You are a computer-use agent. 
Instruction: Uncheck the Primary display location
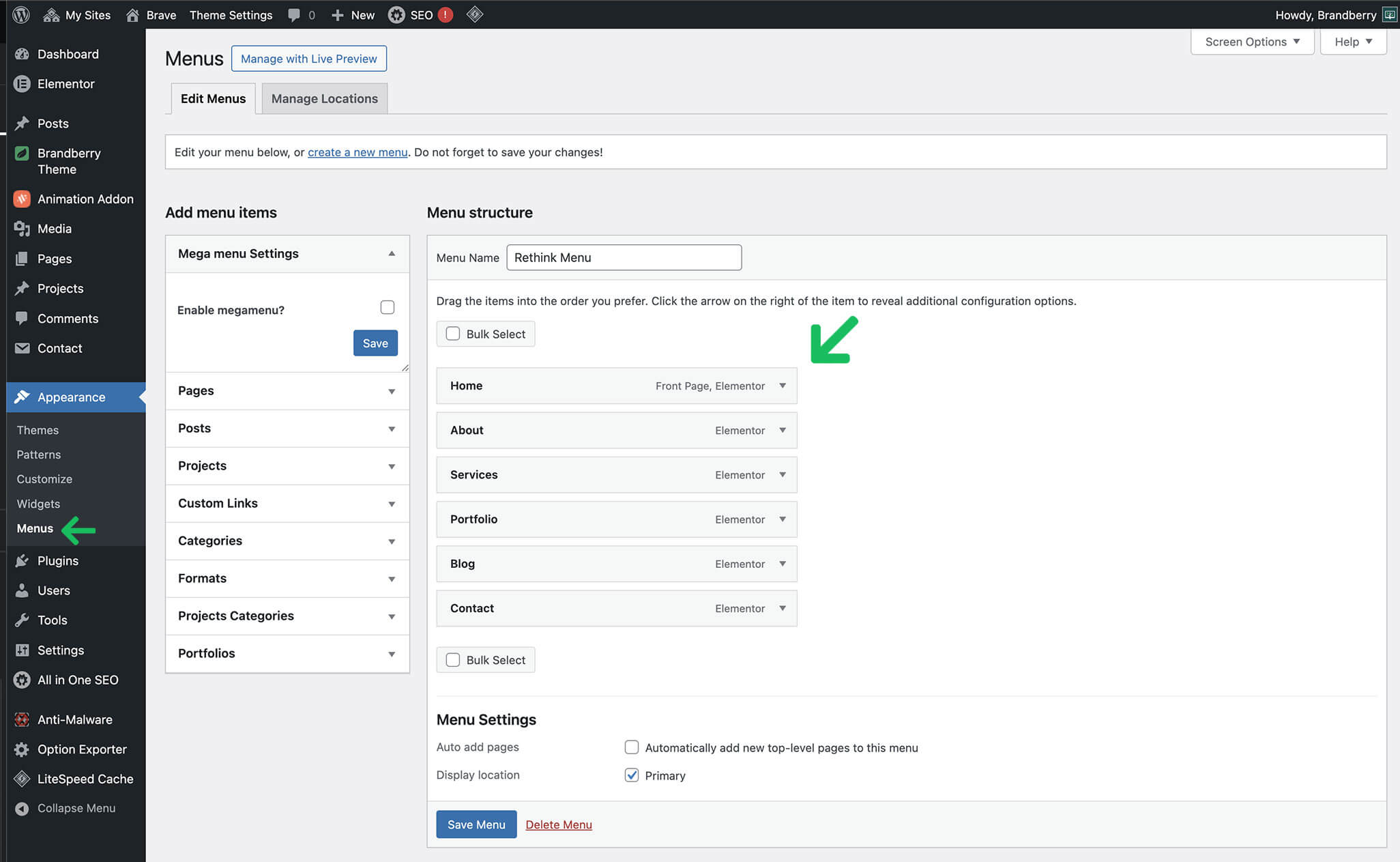pyautogui.click(x=632, y=775)
